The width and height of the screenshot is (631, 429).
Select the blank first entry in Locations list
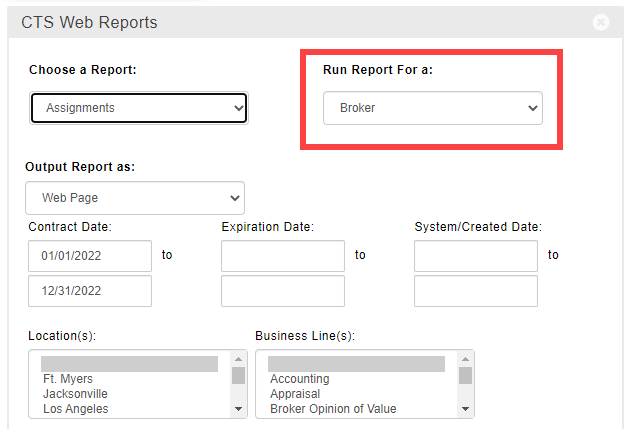pos(130,364)
